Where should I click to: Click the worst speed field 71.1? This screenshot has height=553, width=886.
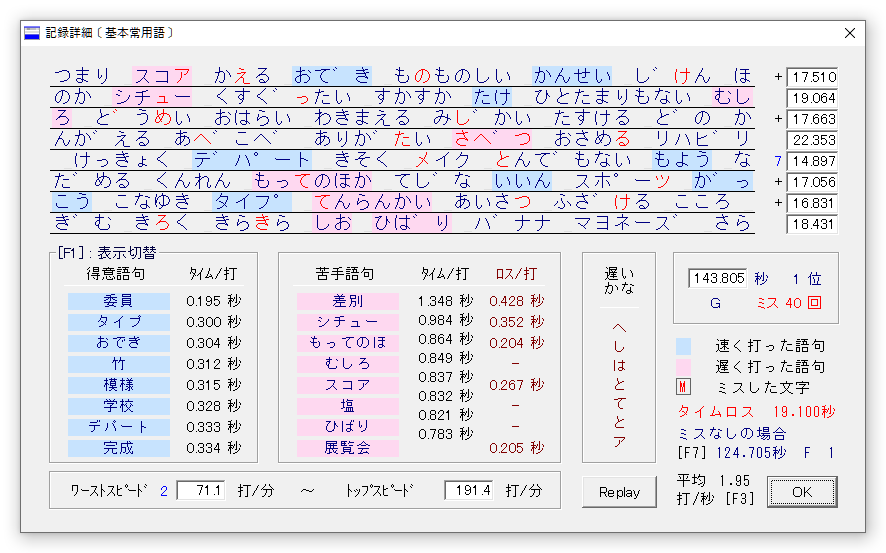[201, 490]
